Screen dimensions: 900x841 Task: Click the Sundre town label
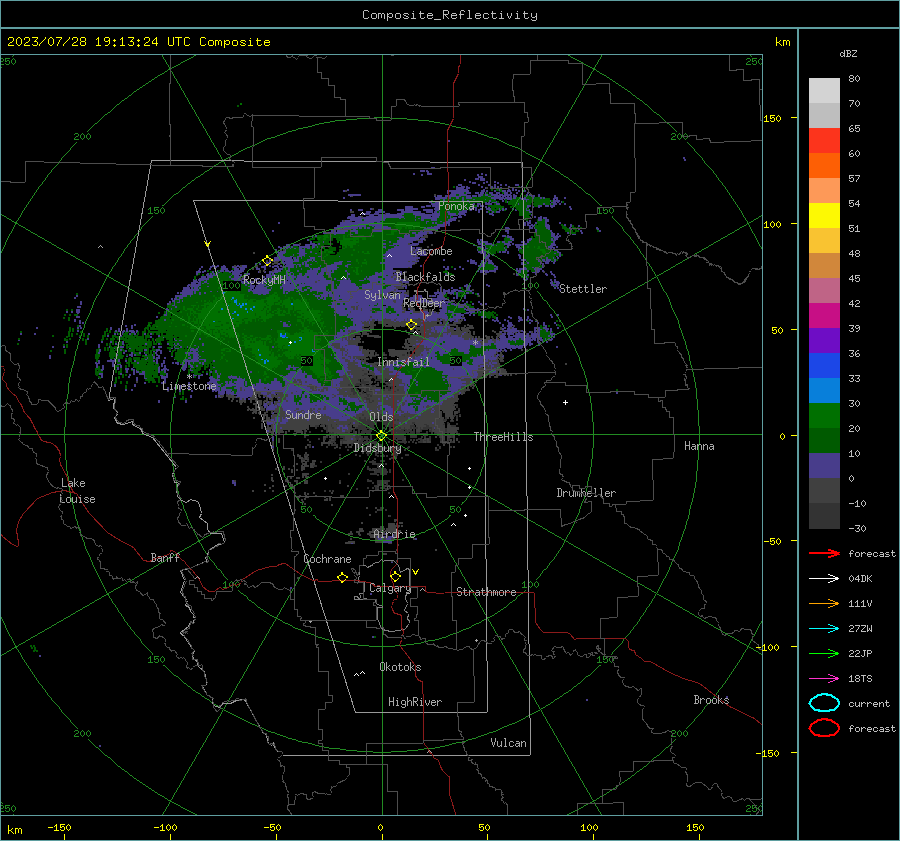[x=304, y=414]
